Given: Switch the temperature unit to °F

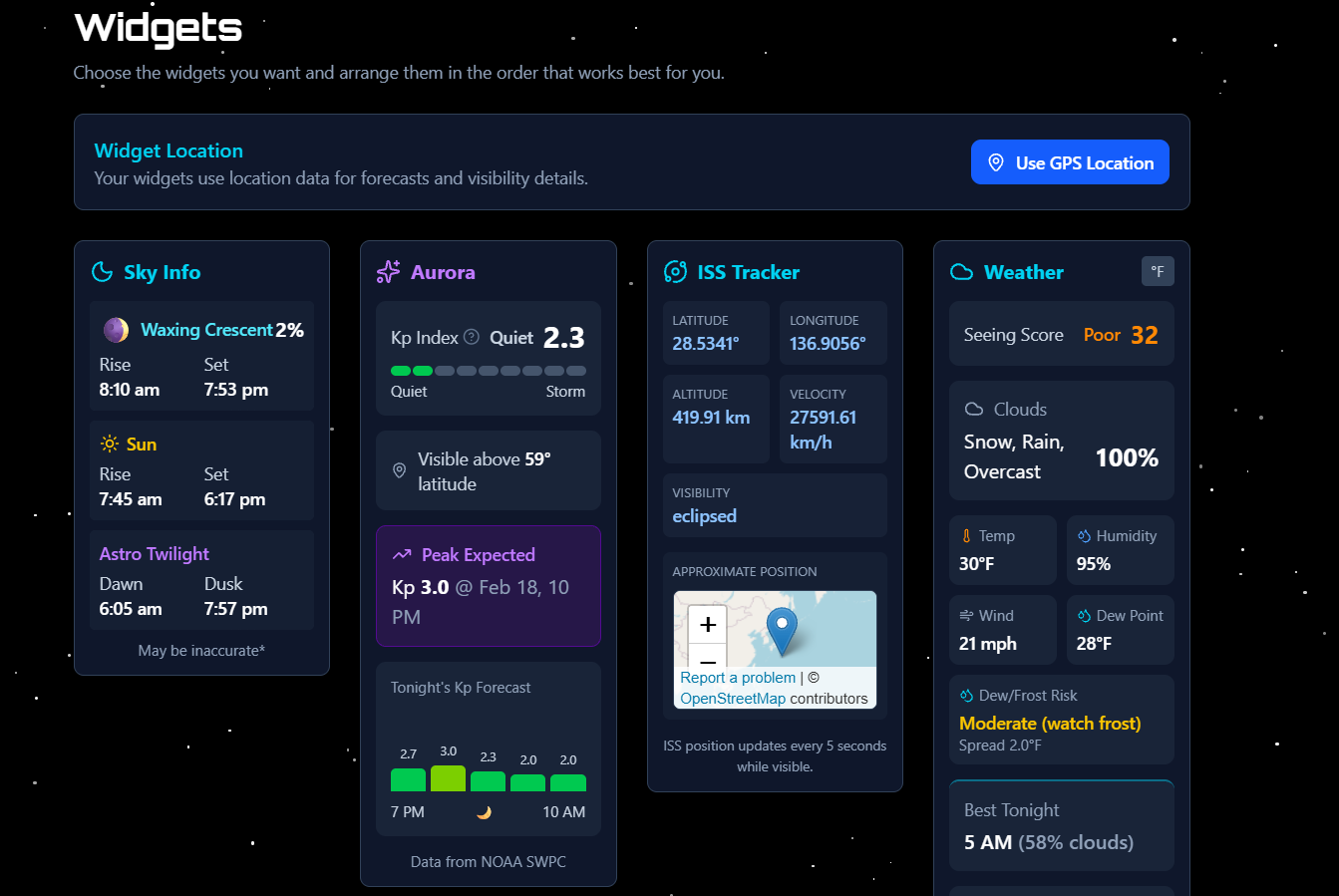Looking at the screenshot, I should (x=1158, y=270).
